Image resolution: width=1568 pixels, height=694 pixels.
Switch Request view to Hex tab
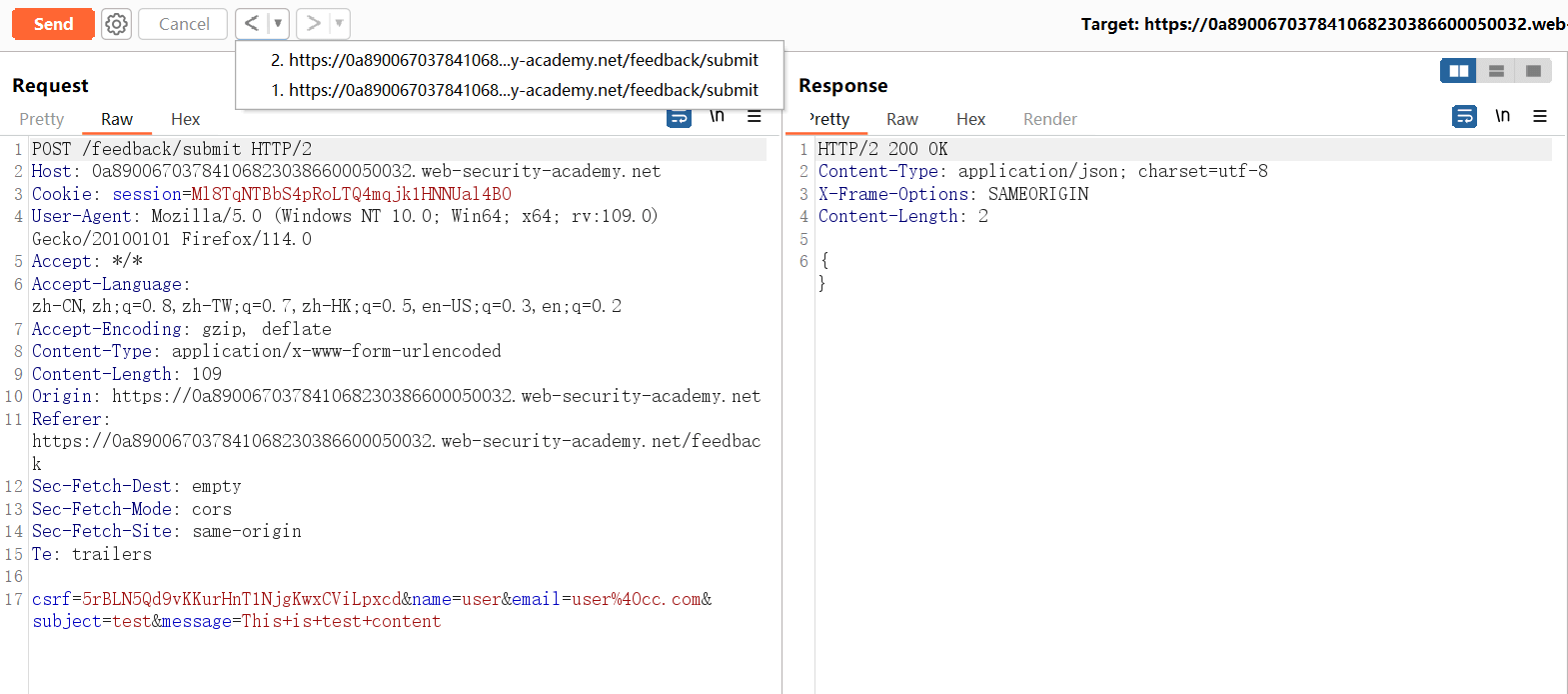coord(185,119)
